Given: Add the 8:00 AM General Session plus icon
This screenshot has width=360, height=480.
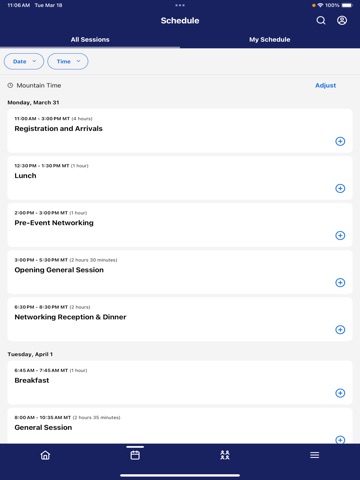Looking at the screenshot, I should (340, 440).
